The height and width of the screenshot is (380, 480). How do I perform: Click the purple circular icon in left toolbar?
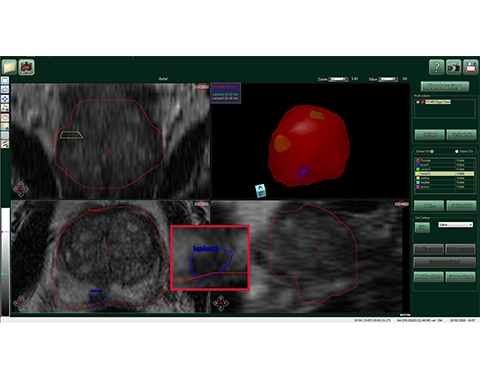5,117
